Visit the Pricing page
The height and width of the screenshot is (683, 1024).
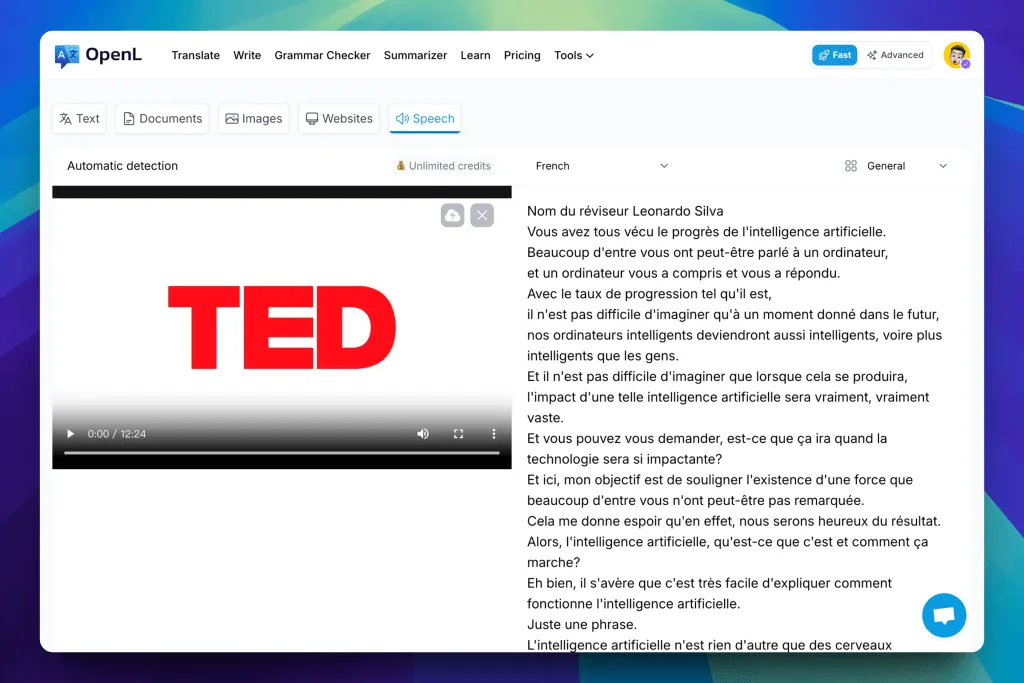[x=522, y=56]
